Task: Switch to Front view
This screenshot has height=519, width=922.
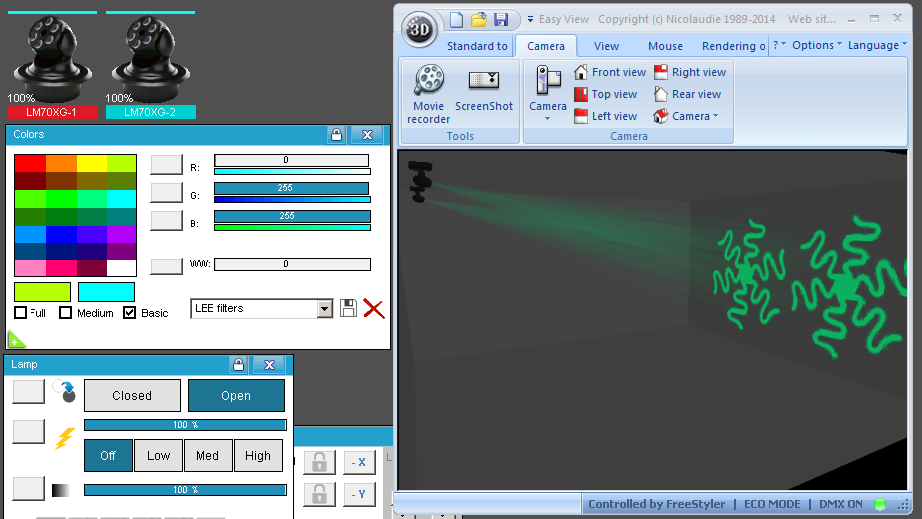Action: click(x=610, y=72)
